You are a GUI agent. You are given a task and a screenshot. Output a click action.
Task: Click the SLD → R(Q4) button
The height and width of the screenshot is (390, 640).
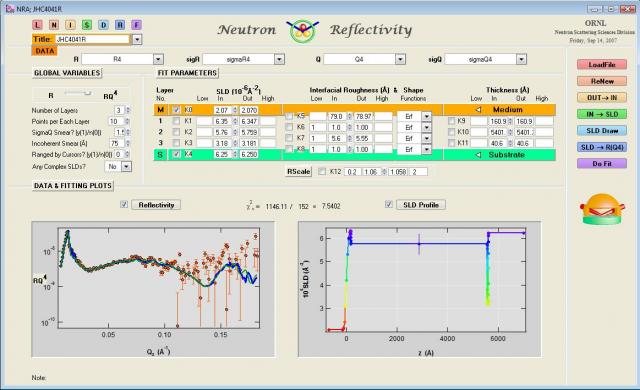point(602,147)
